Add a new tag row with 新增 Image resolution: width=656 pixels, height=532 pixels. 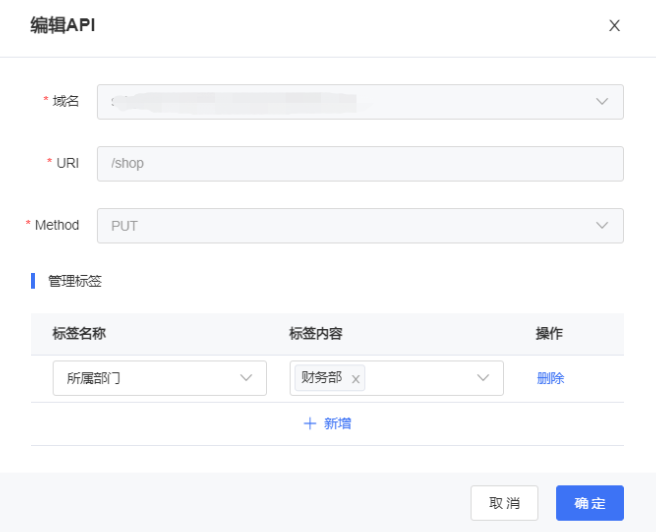328,424
